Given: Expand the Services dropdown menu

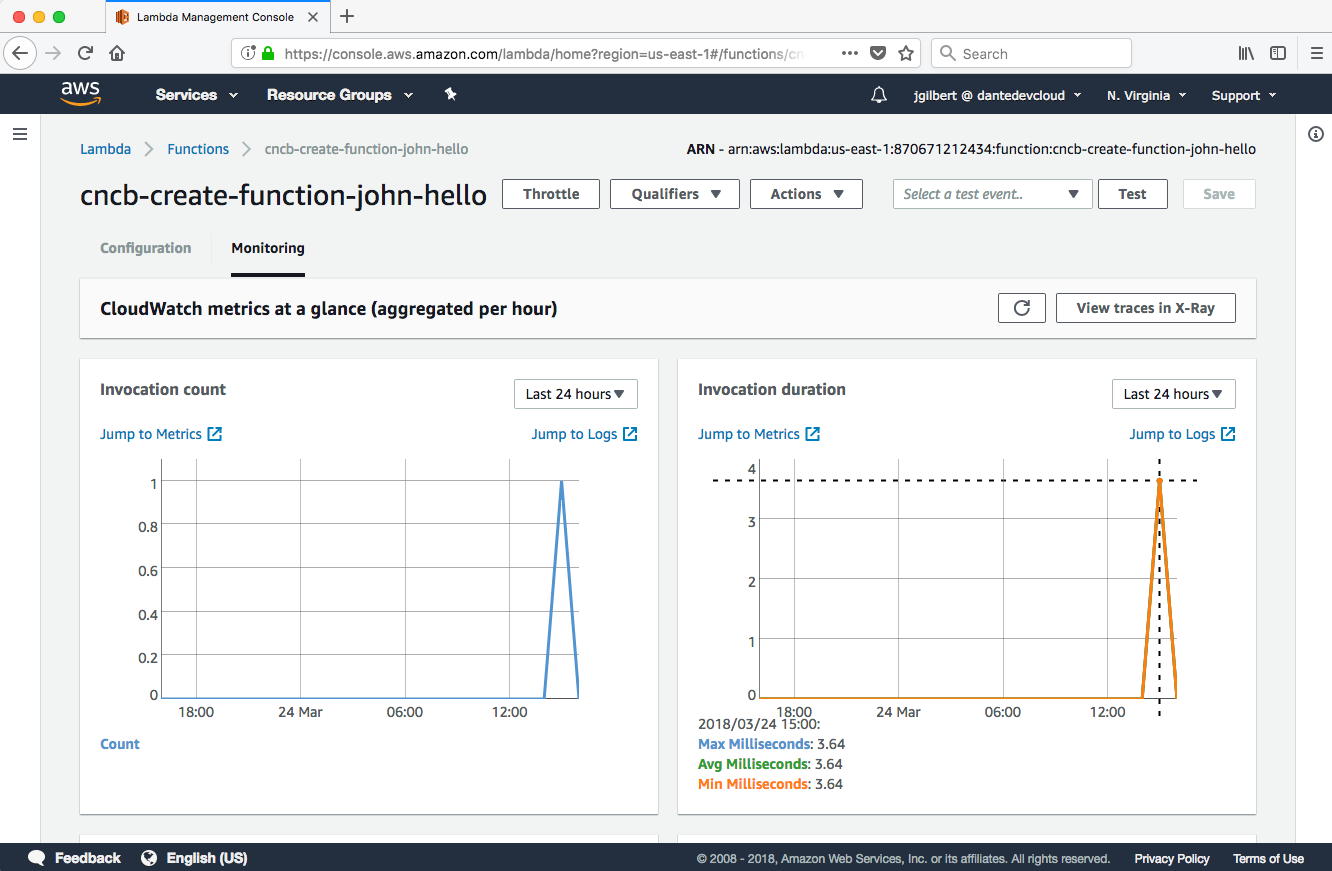Looking at the screenshot, I should click(x=196, y=95).
